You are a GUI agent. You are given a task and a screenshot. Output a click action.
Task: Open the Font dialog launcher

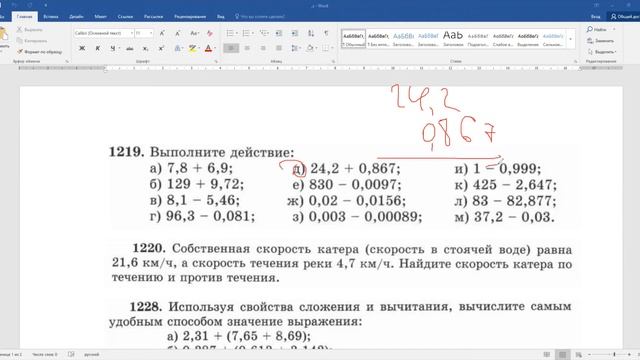tap(216, 61)
